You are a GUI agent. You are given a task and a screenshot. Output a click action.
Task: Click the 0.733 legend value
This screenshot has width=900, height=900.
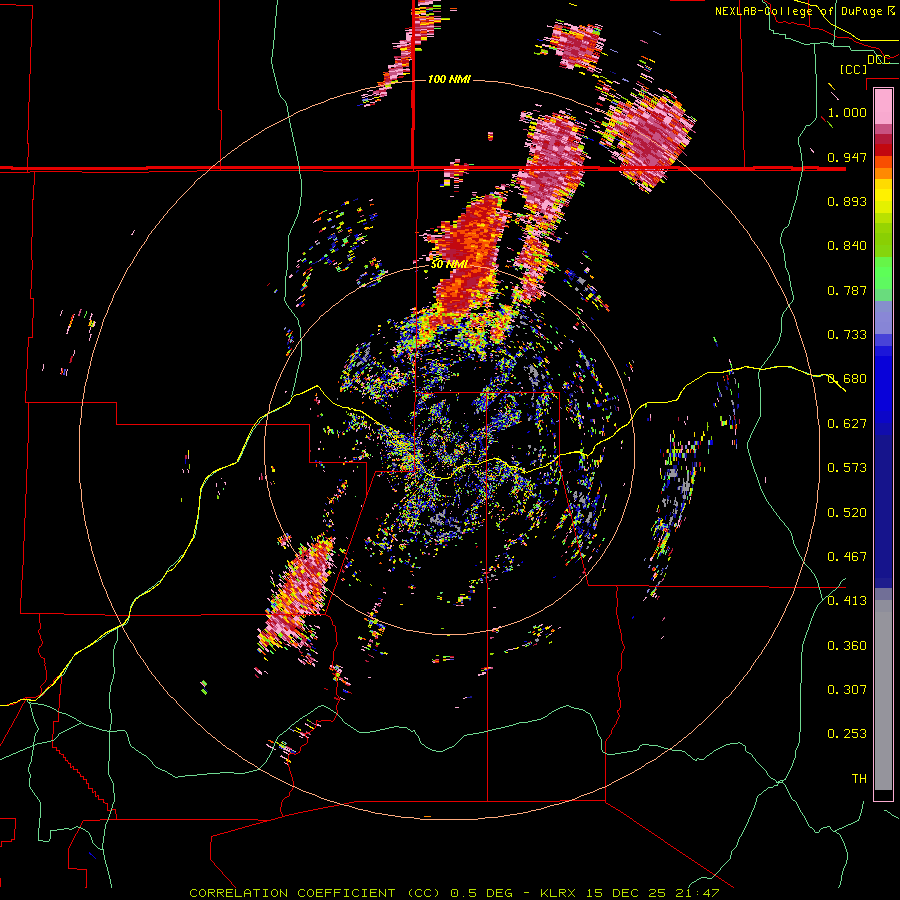click(x=847, y=335)
